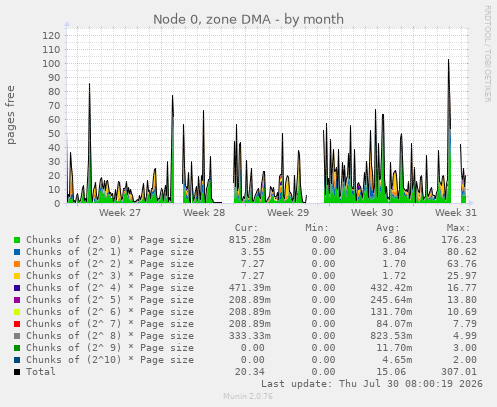This screenshot has width=497, height=407.
Task: Click the magenta swatch for 2^5 chunks
Action: tap(17, 300)
